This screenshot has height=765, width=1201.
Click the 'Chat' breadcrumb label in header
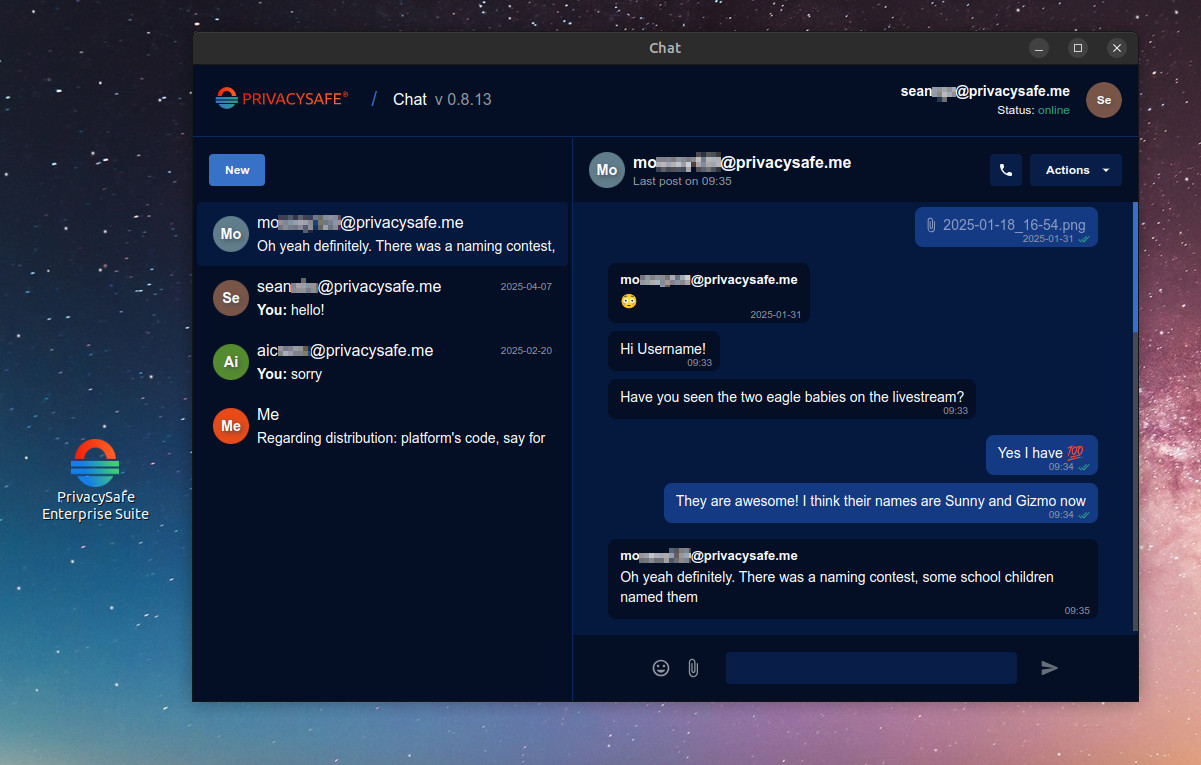tap(410, 99)
